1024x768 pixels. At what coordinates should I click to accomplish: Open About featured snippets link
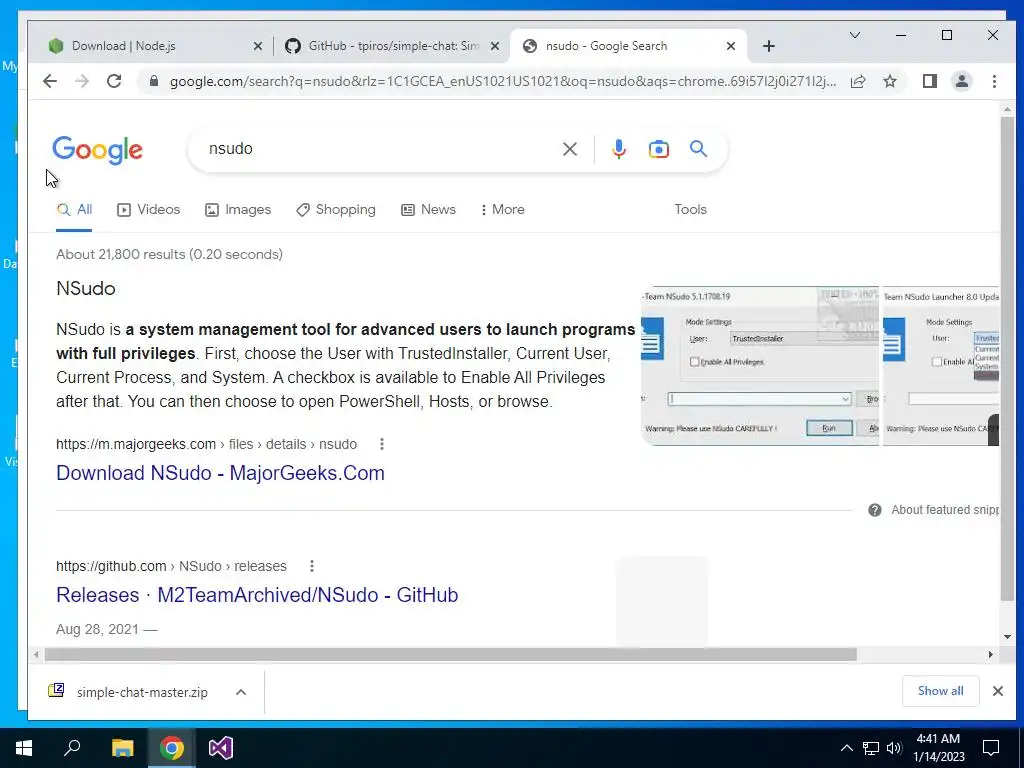pos(945,510)
